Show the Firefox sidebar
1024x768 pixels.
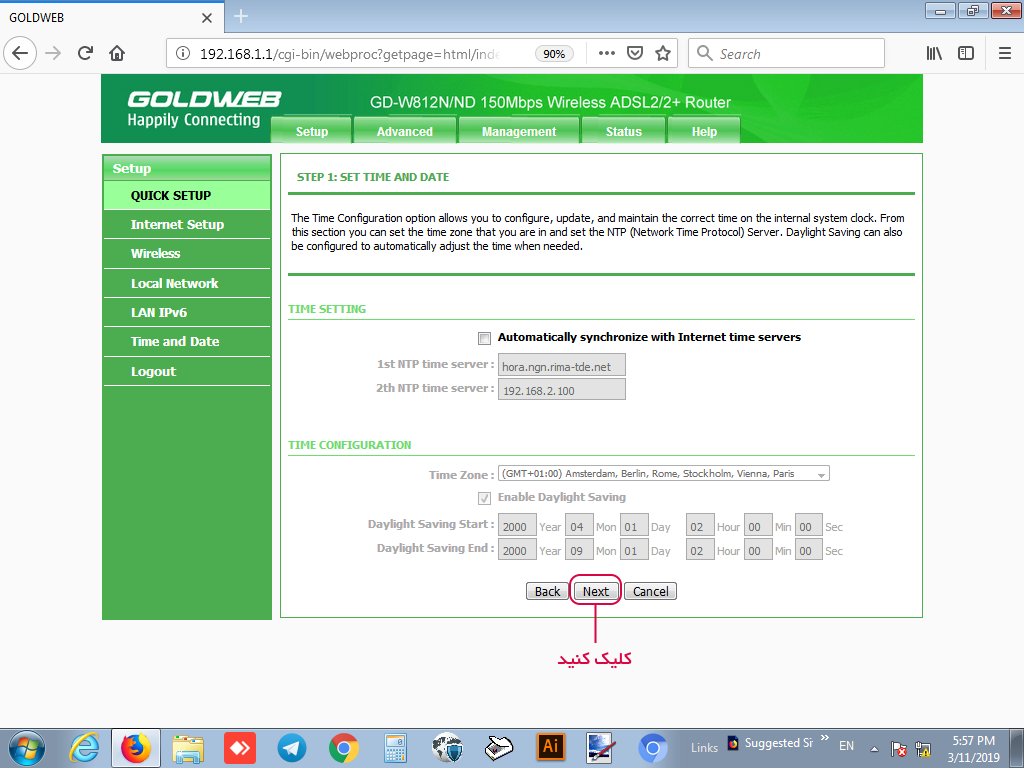click(965, 53)
